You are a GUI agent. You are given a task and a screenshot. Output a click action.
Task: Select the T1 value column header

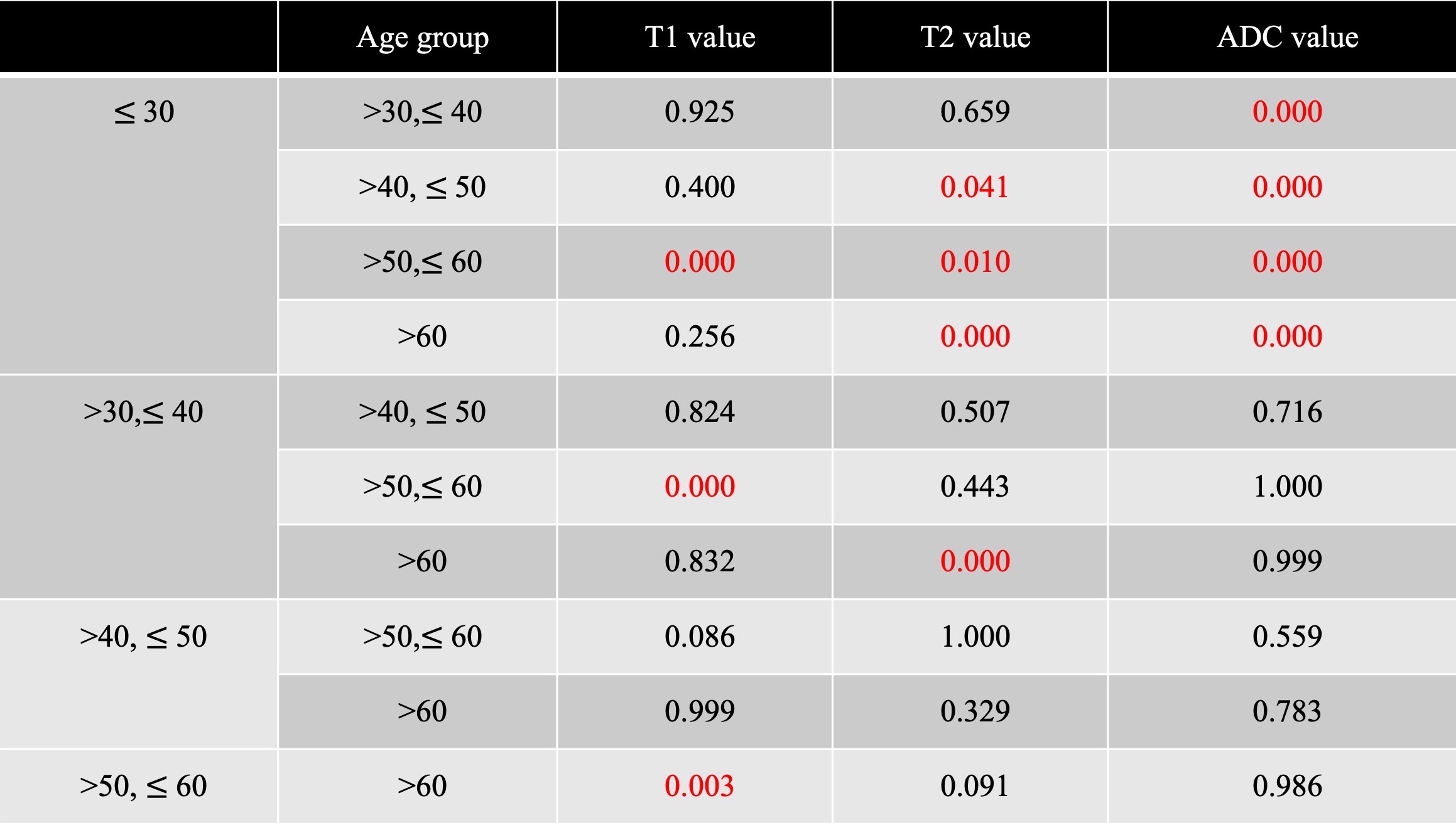click(700, 38)
